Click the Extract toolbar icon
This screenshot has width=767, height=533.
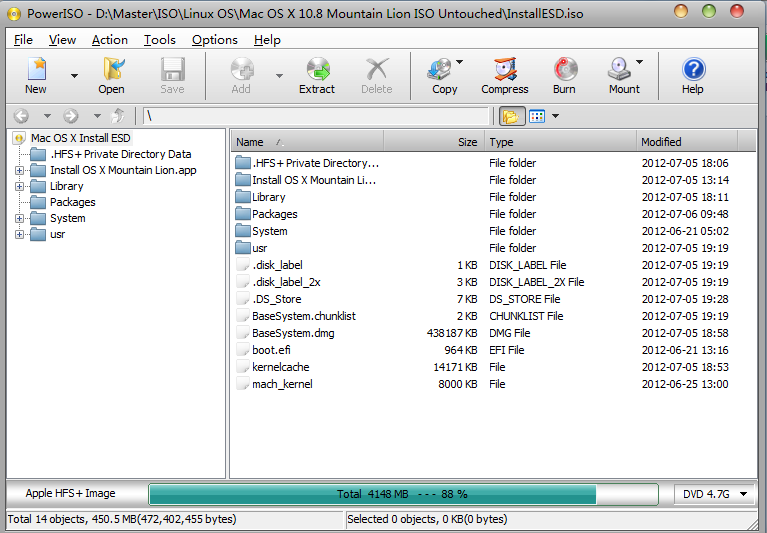[318, 69]
